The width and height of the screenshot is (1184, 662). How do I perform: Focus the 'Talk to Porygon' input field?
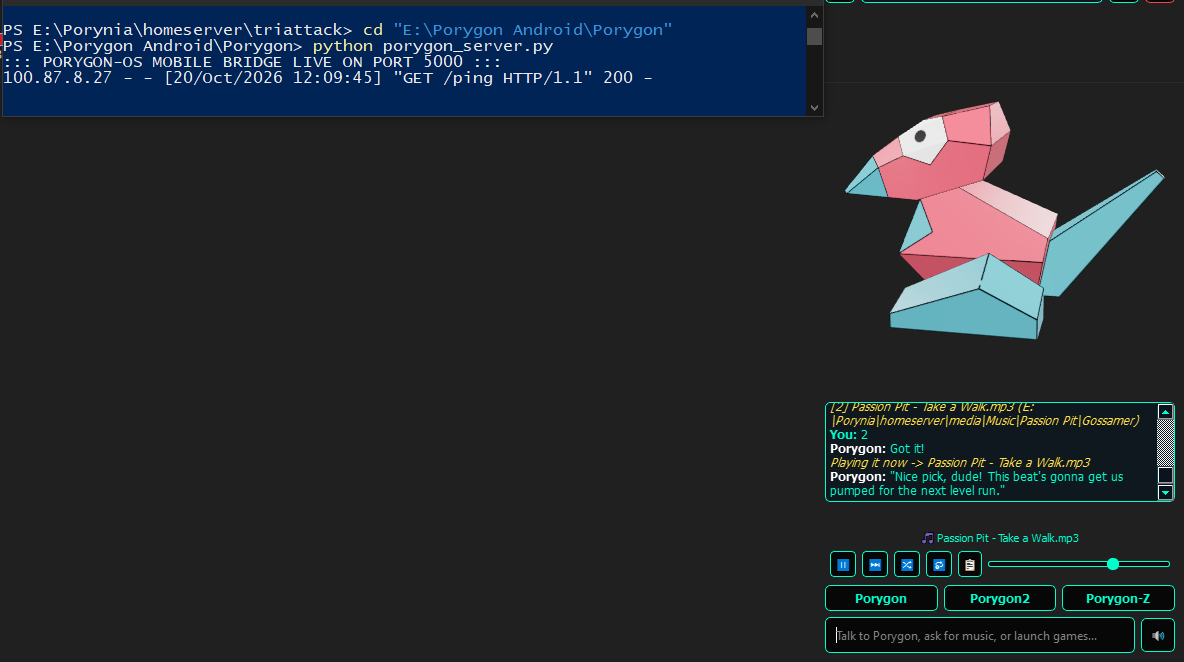point(979,635)
